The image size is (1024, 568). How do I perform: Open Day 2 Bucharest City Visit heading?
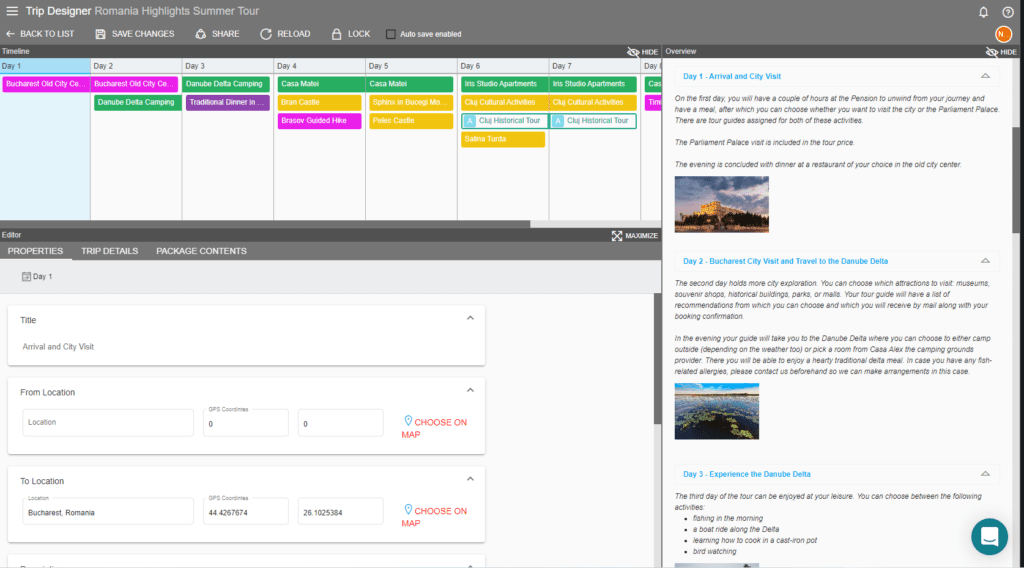pyautogui.click(x=785, y=261)
